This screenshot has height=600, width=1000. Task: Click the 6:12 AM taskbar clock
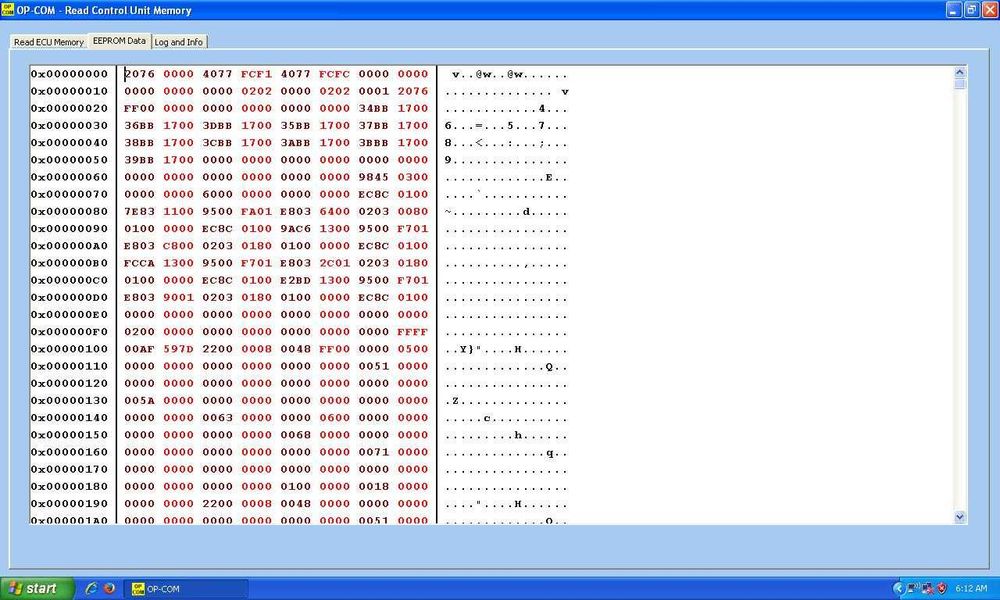pos(971,589)
